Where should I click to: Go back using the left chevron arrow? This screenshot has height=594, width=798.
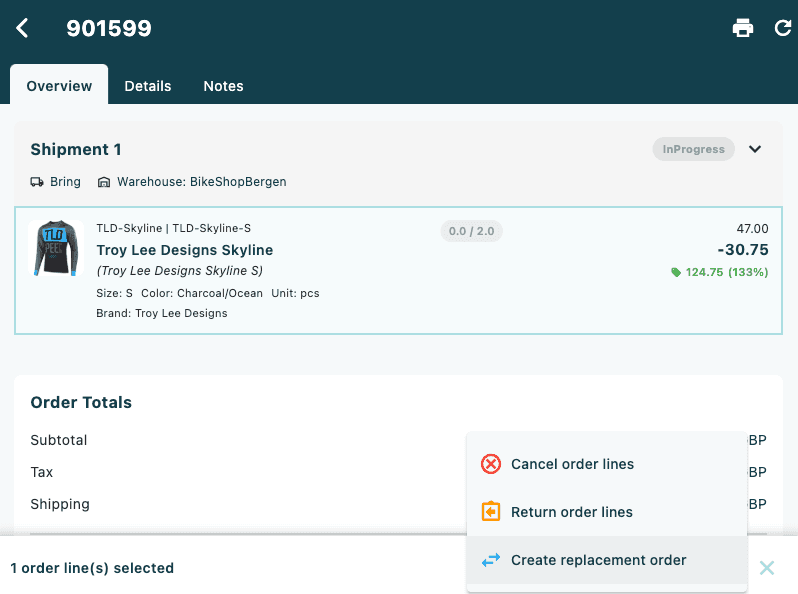tap(22, 28)
